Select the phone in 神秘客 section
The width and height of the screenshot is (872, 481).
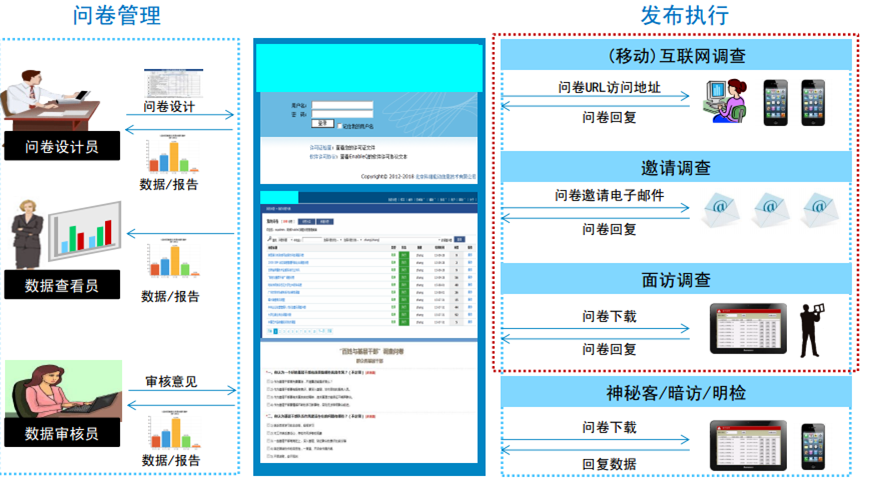tap(812, 447)
